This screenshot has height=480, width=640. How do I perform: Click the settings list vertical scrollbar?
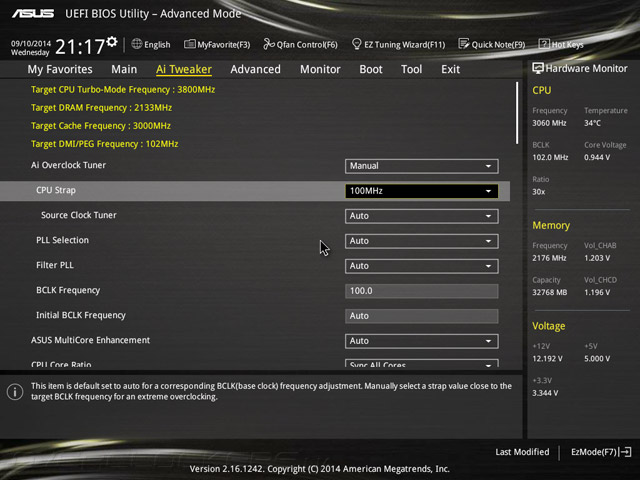517,113
